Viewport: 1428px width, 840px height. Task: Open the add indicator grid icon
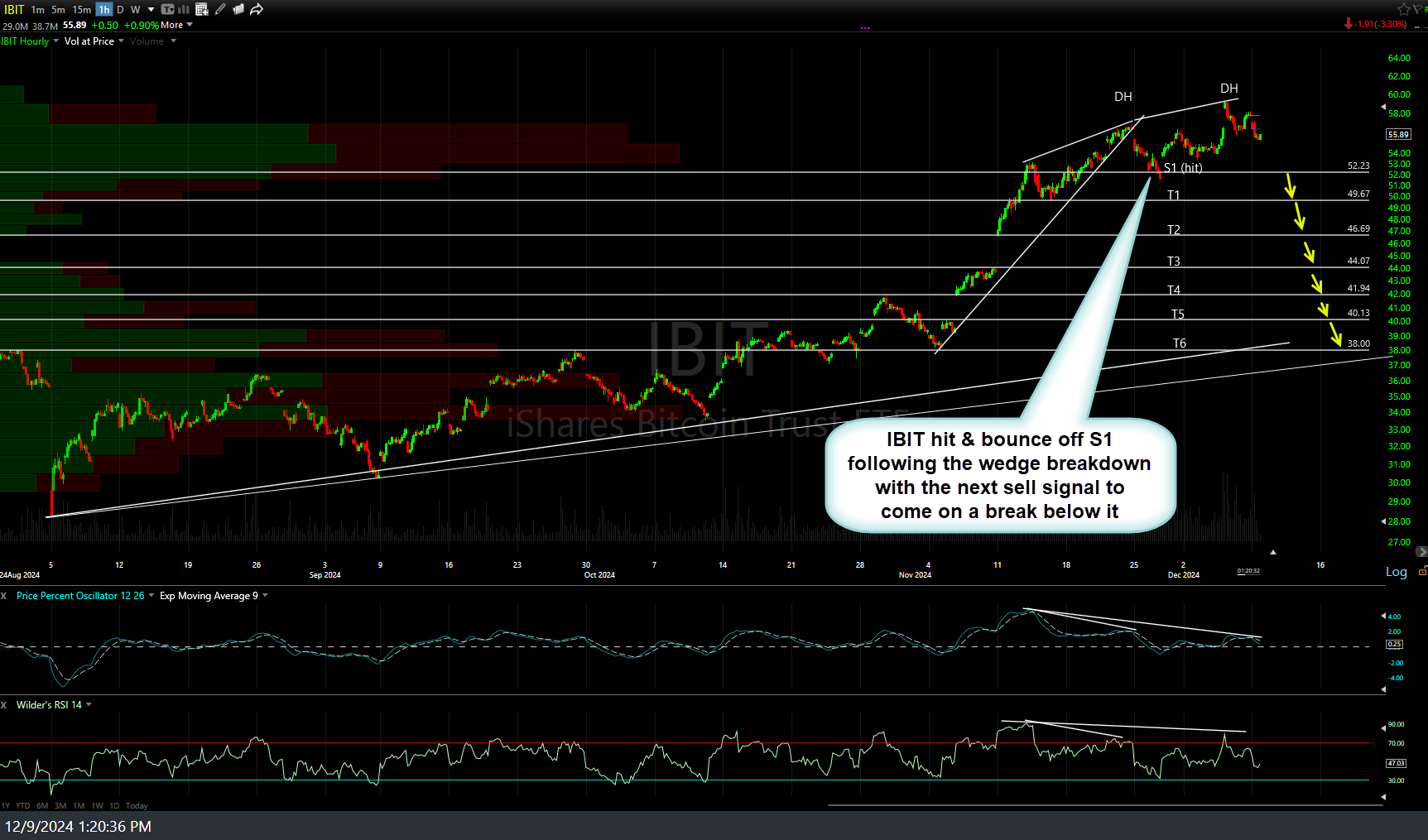point(202,9)
